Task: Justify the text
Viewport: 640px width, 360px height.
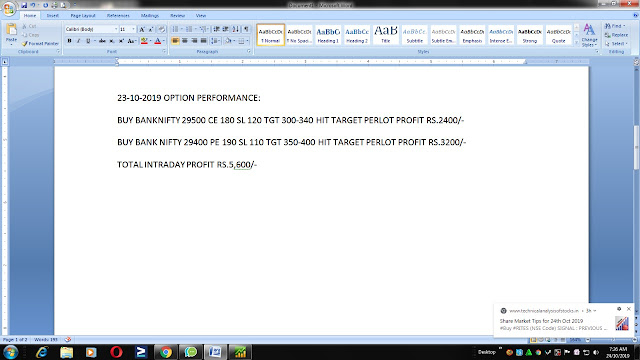Action: (204, 41)
